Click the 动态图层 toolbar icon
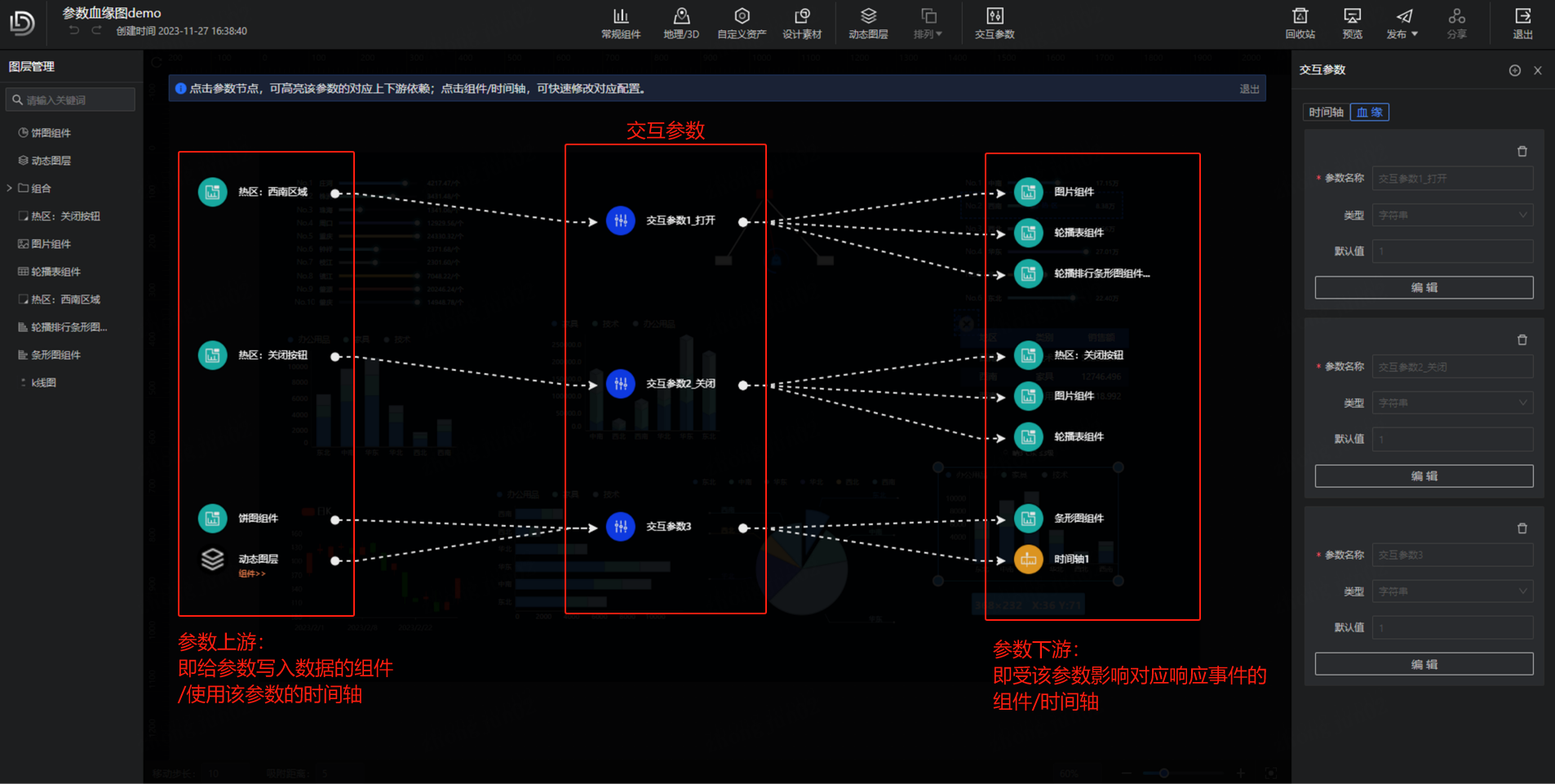1555x784 pixels. [x=868, y=23]
